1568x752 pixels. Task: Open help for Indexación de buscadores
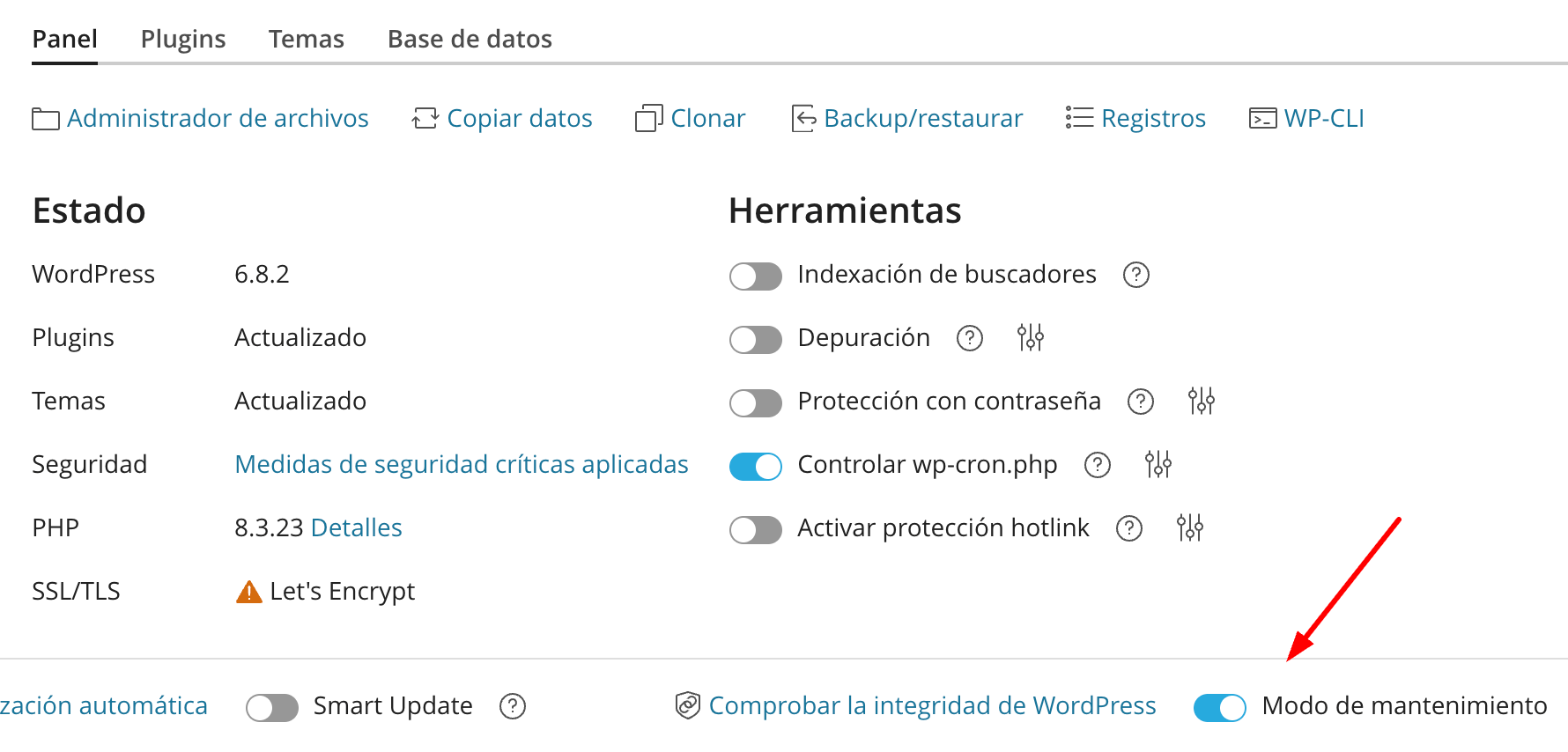coord(1135,275)
